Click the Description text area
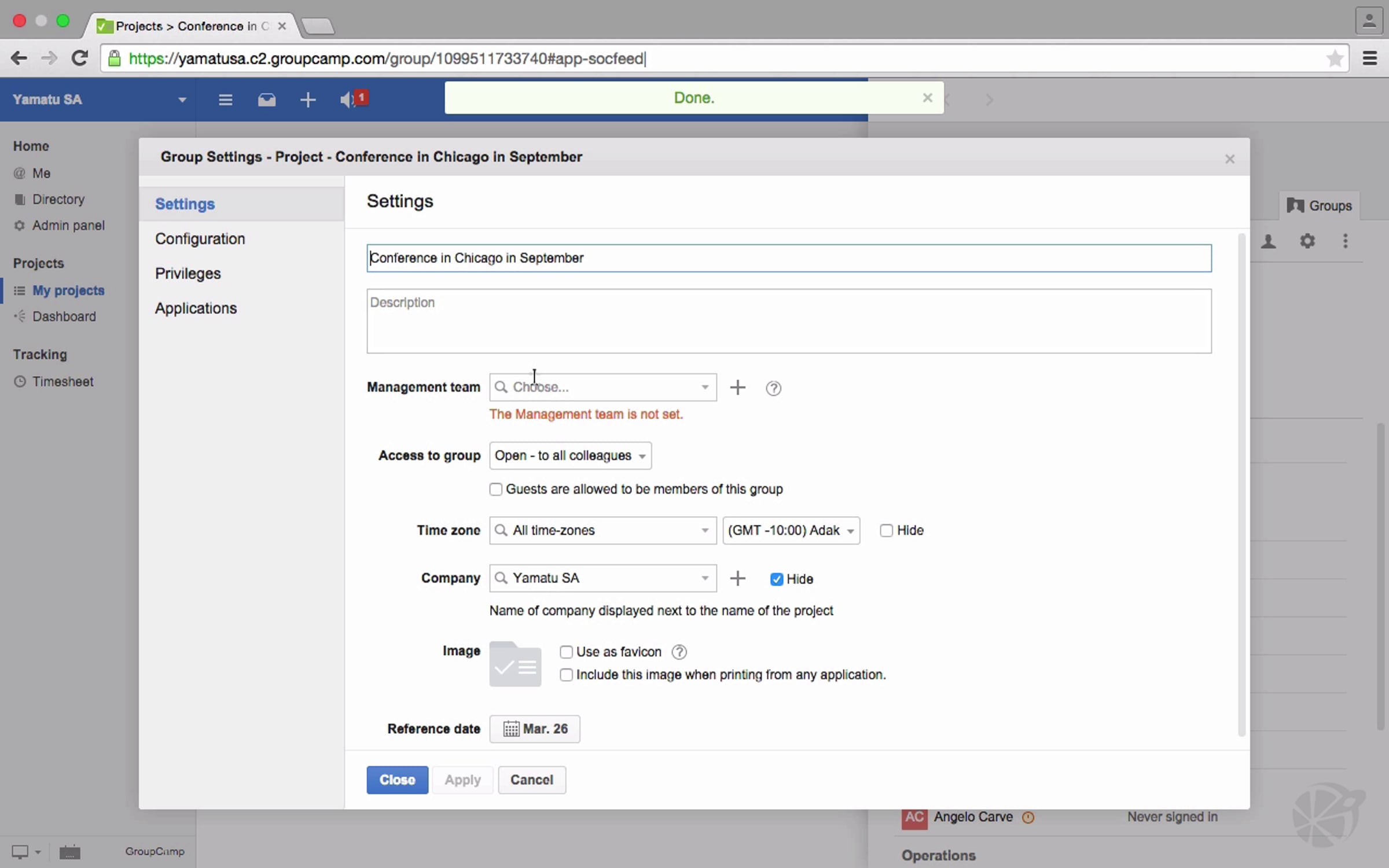1389x868 pixels. click(x=788, y=321)
